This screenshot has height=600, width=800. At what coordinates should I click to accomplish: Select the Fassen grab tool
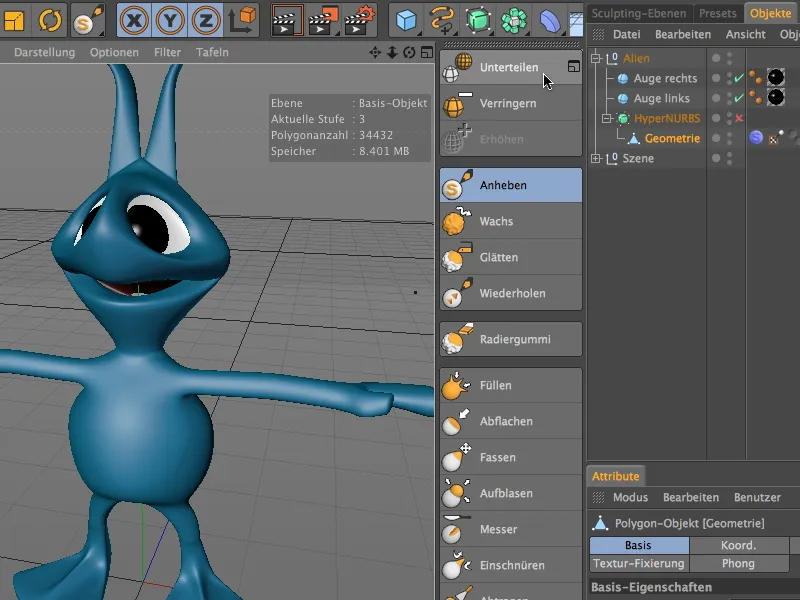[510, 458]
